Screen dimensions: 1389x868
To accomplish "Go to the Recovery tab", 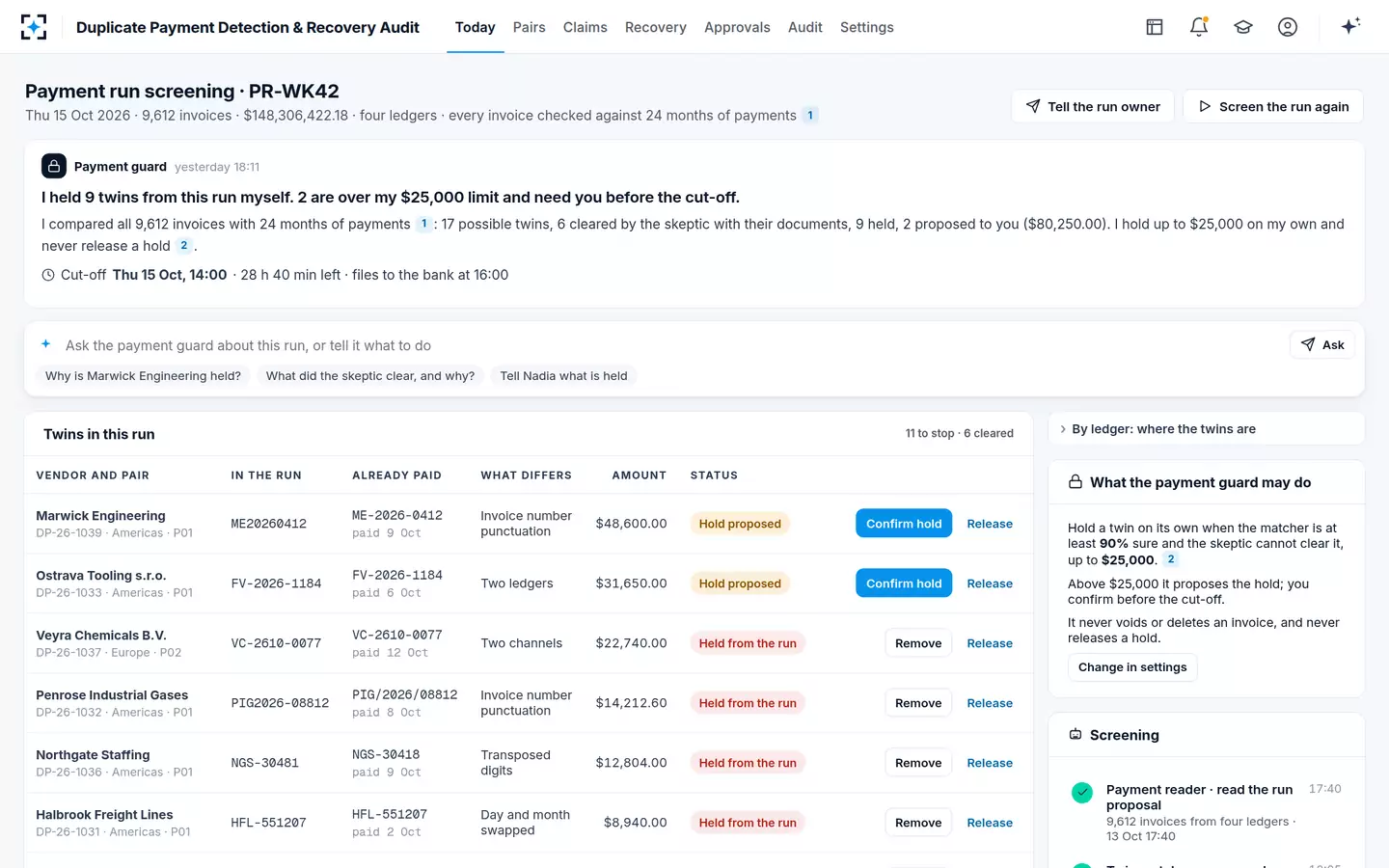I will click(x=656, y=27).
